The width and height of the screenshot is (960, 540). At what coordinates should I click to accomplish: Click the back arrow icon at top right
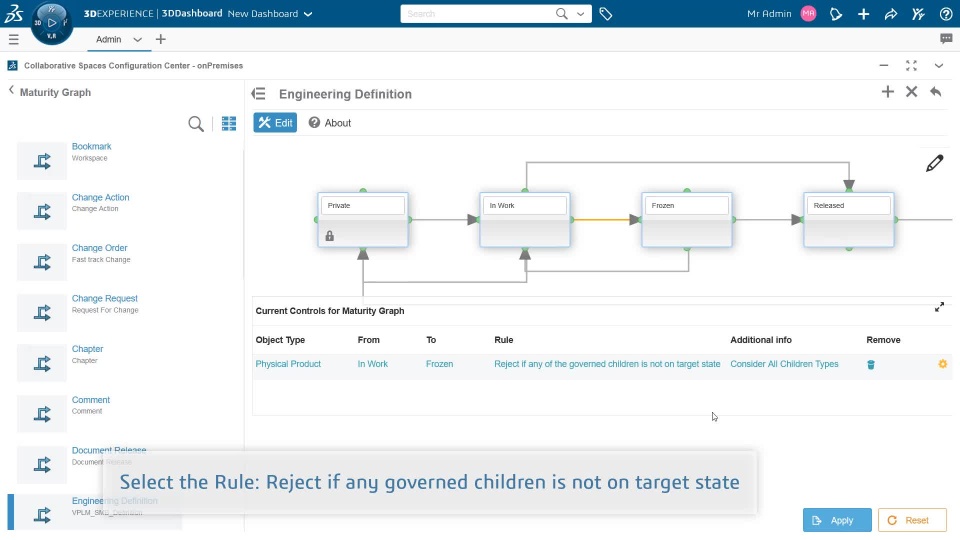(936, 92)
